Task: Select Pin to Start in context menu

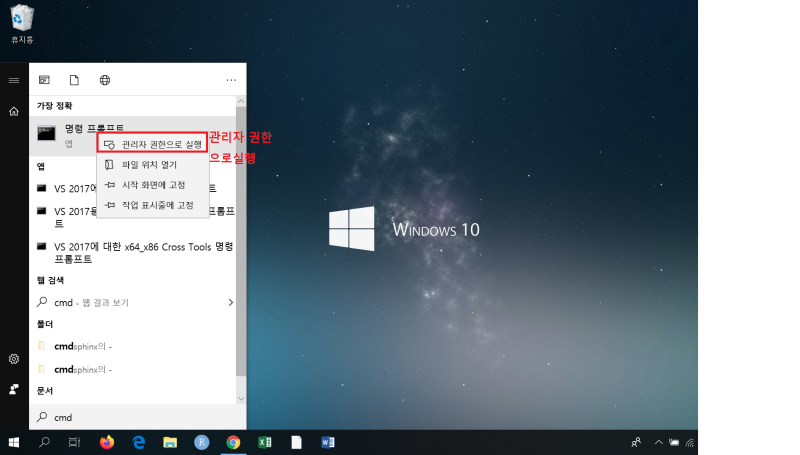Action: pyautogui.click(x=153, y=185)
